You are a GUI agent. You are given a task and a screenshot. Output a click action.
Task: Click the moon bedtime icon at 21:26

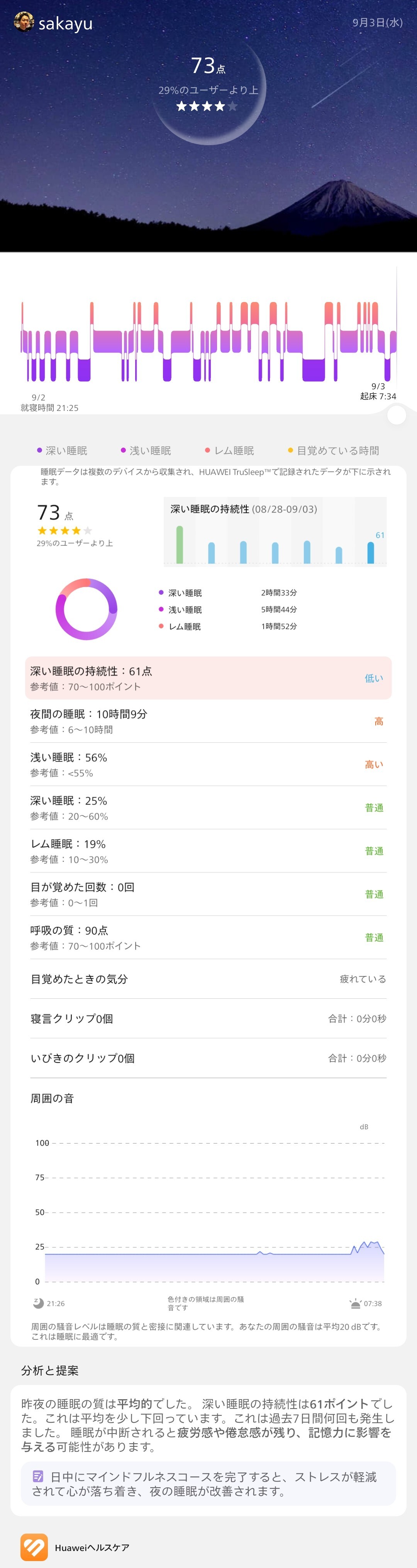click(x=38, y=1303)
